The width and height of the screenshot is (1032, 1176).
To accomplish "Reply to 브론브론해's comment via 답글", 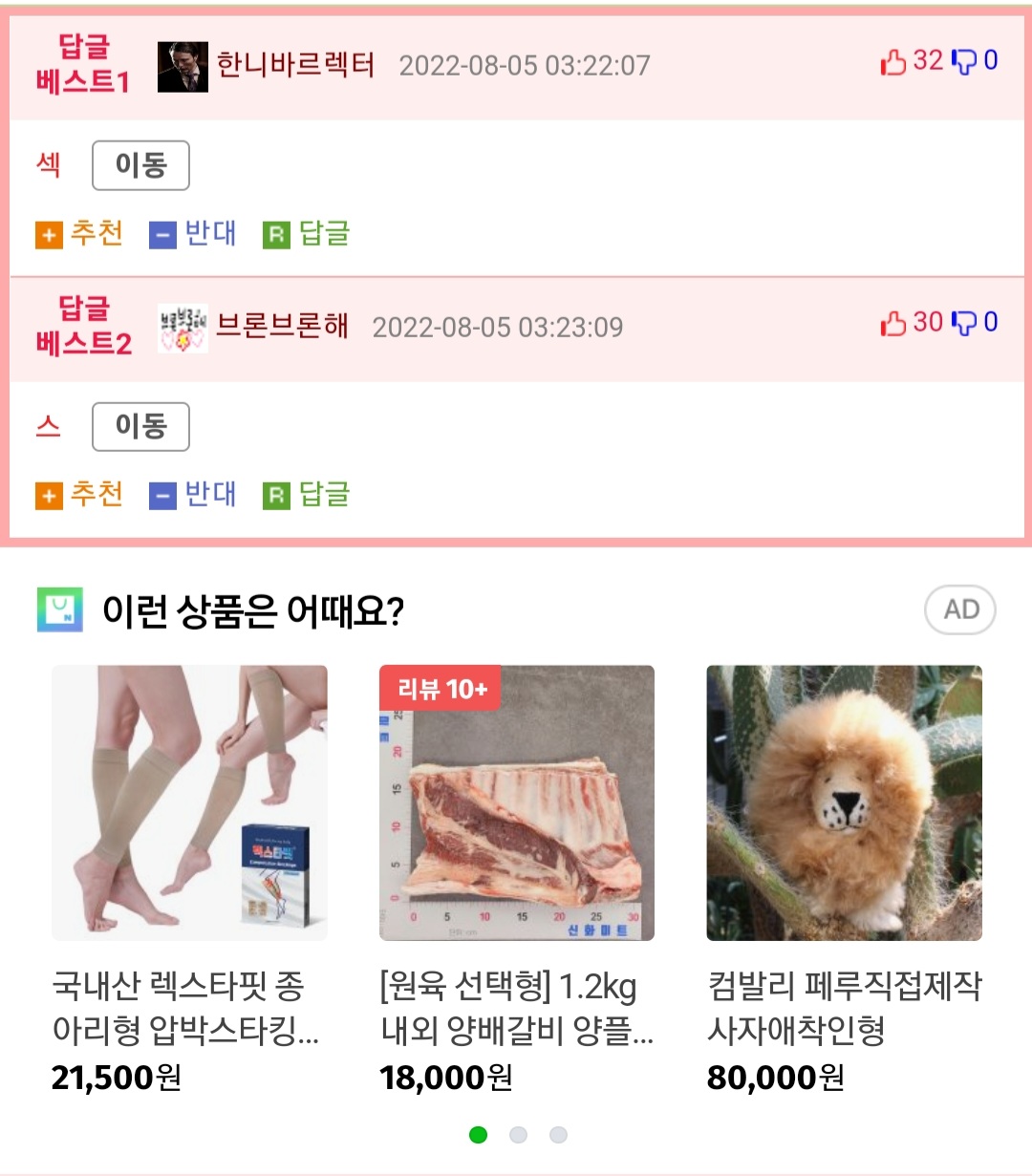I will [307, 495].
